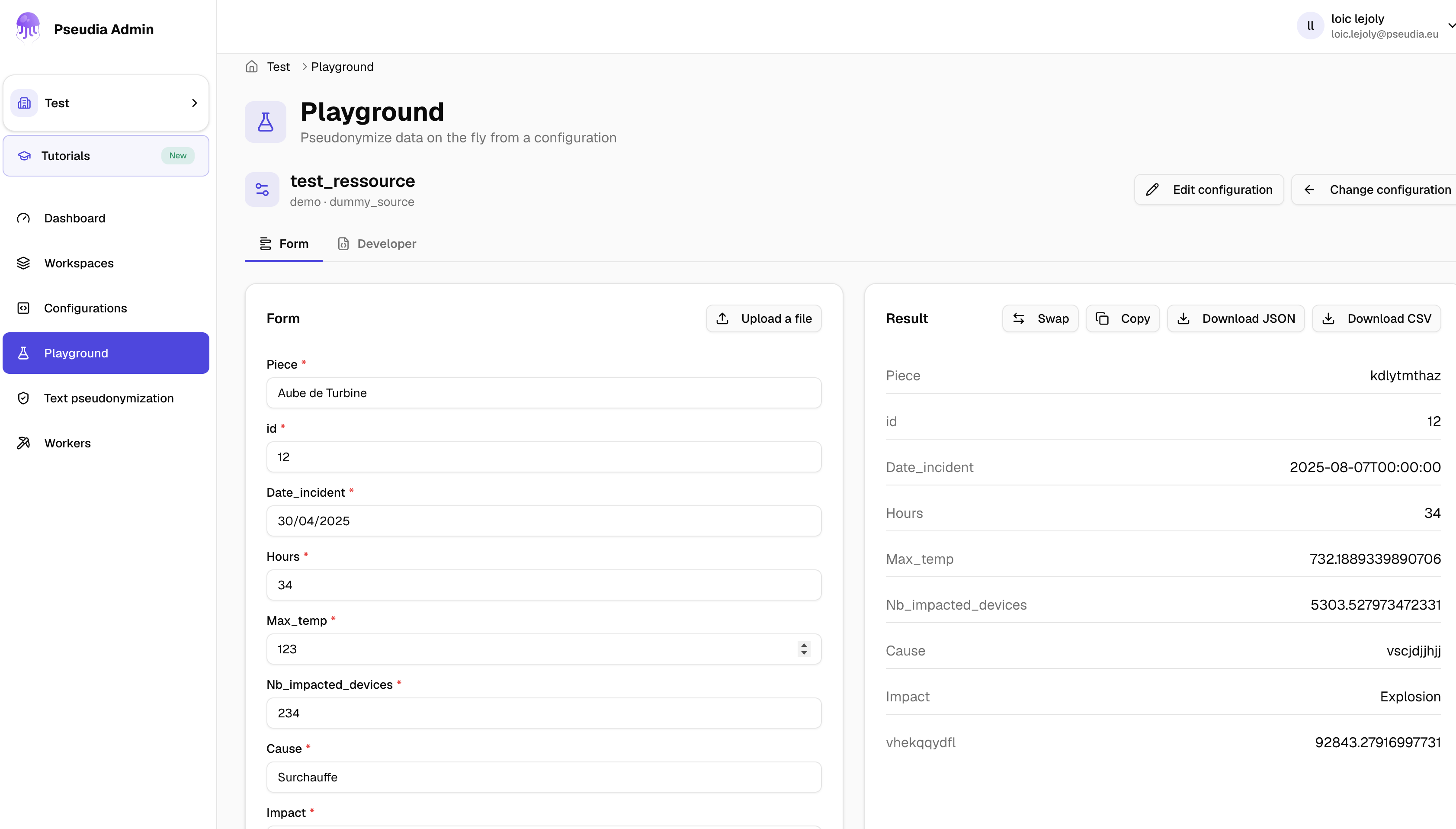This screenshot has height=829, width=1456.
Task: Adjust Max_temp with the stepper arrows
Action: click(x=804, y=649)
